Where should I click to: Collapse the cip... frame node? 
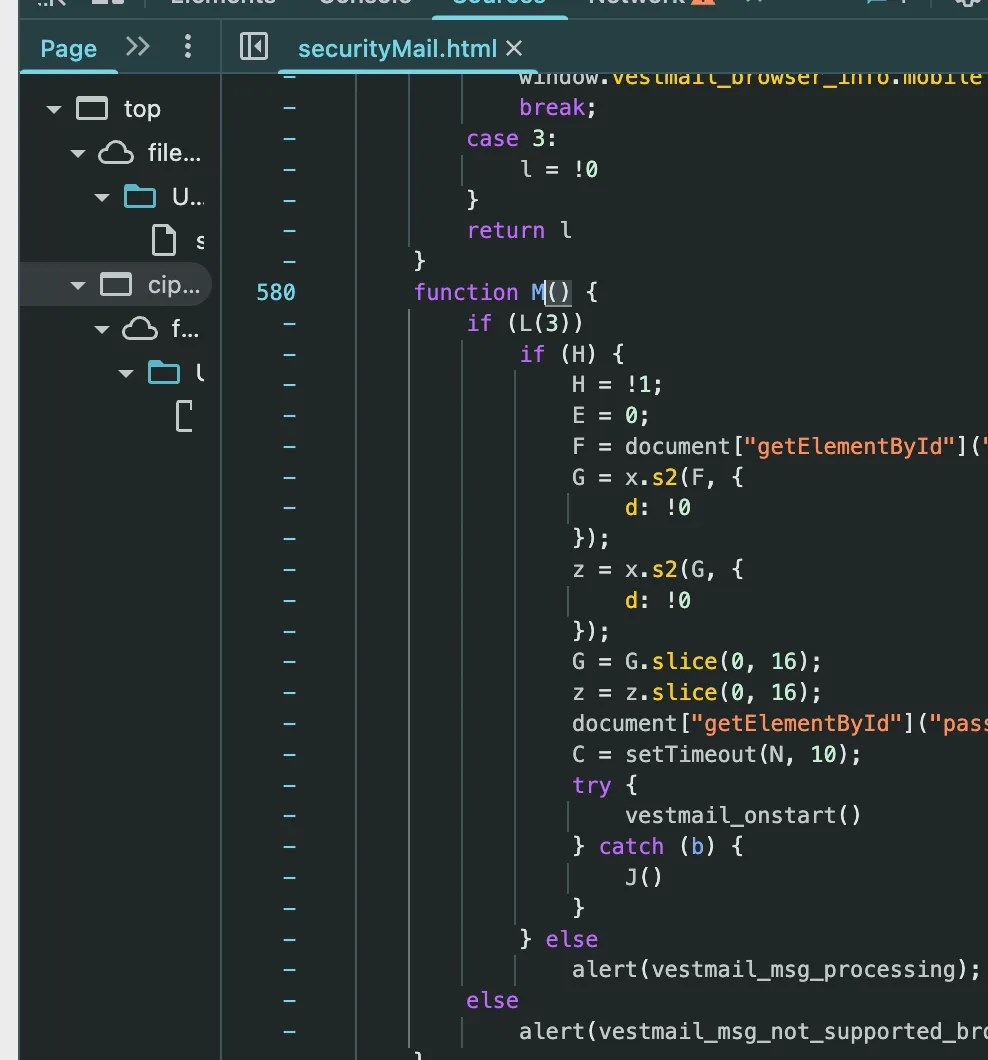(78, 285)
